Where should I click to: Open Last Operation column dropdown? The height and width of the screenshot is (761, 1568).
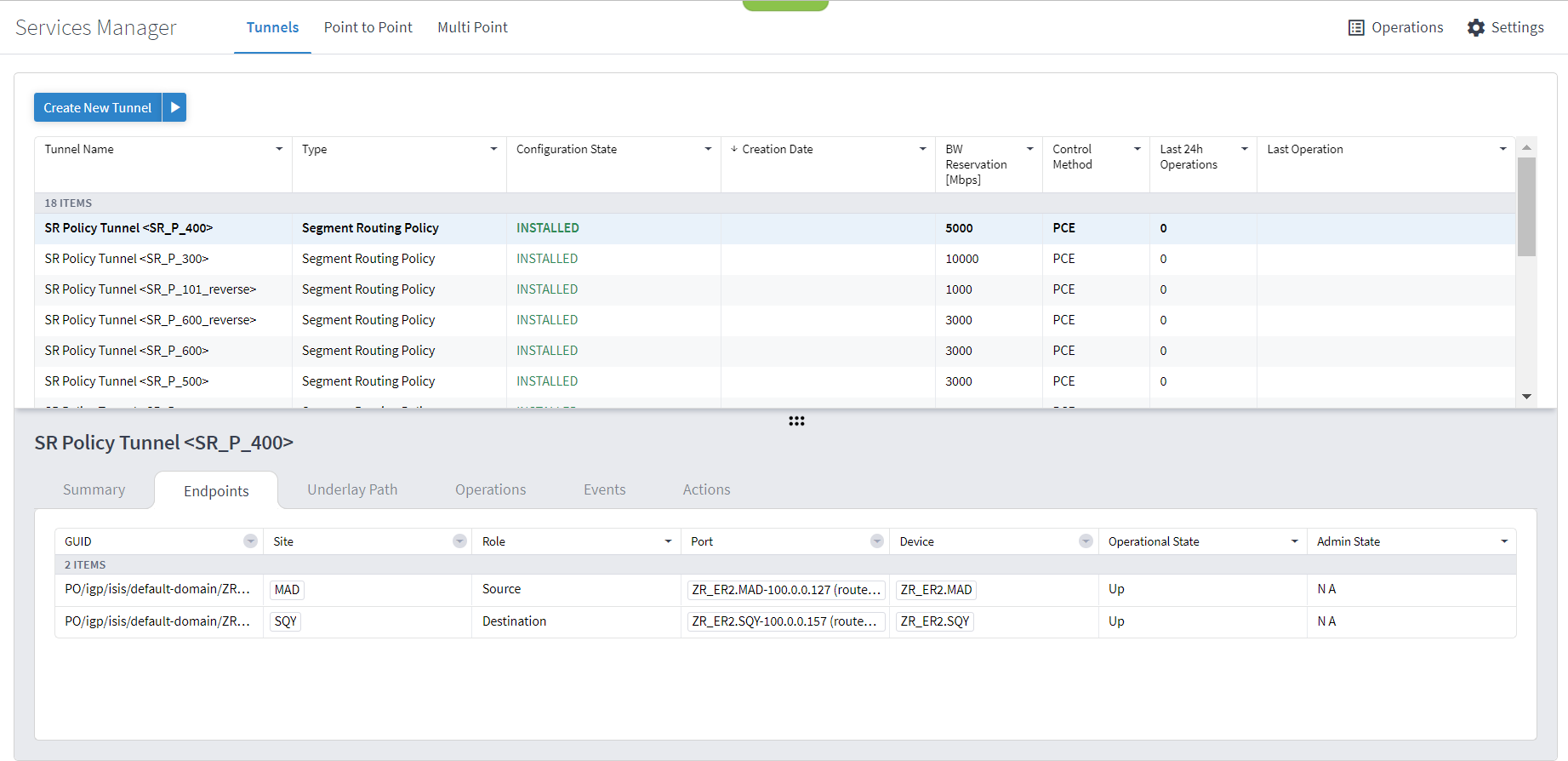(1502, 149)
